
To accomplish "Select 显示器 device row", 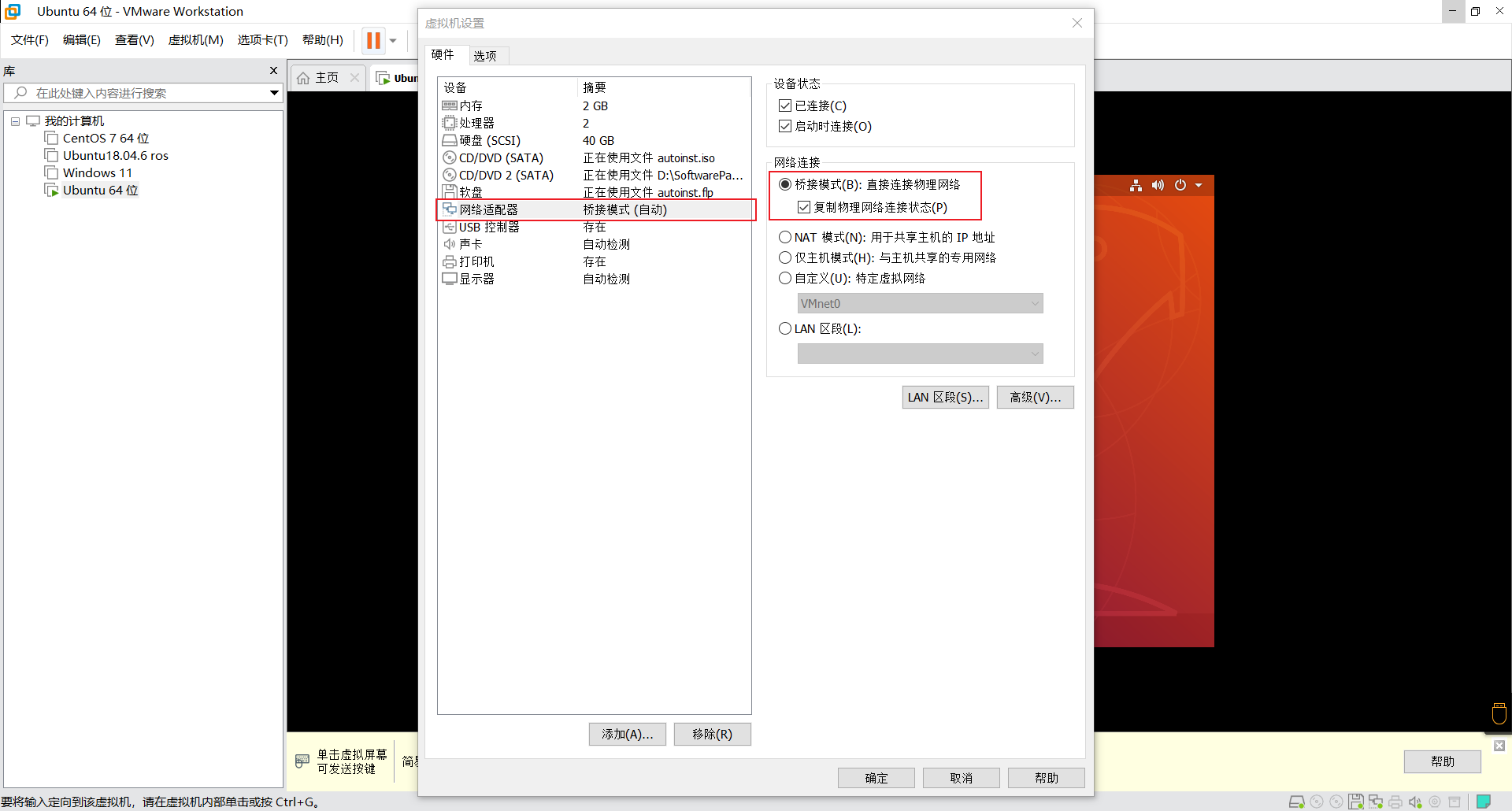I will click(x=595, y=279).
